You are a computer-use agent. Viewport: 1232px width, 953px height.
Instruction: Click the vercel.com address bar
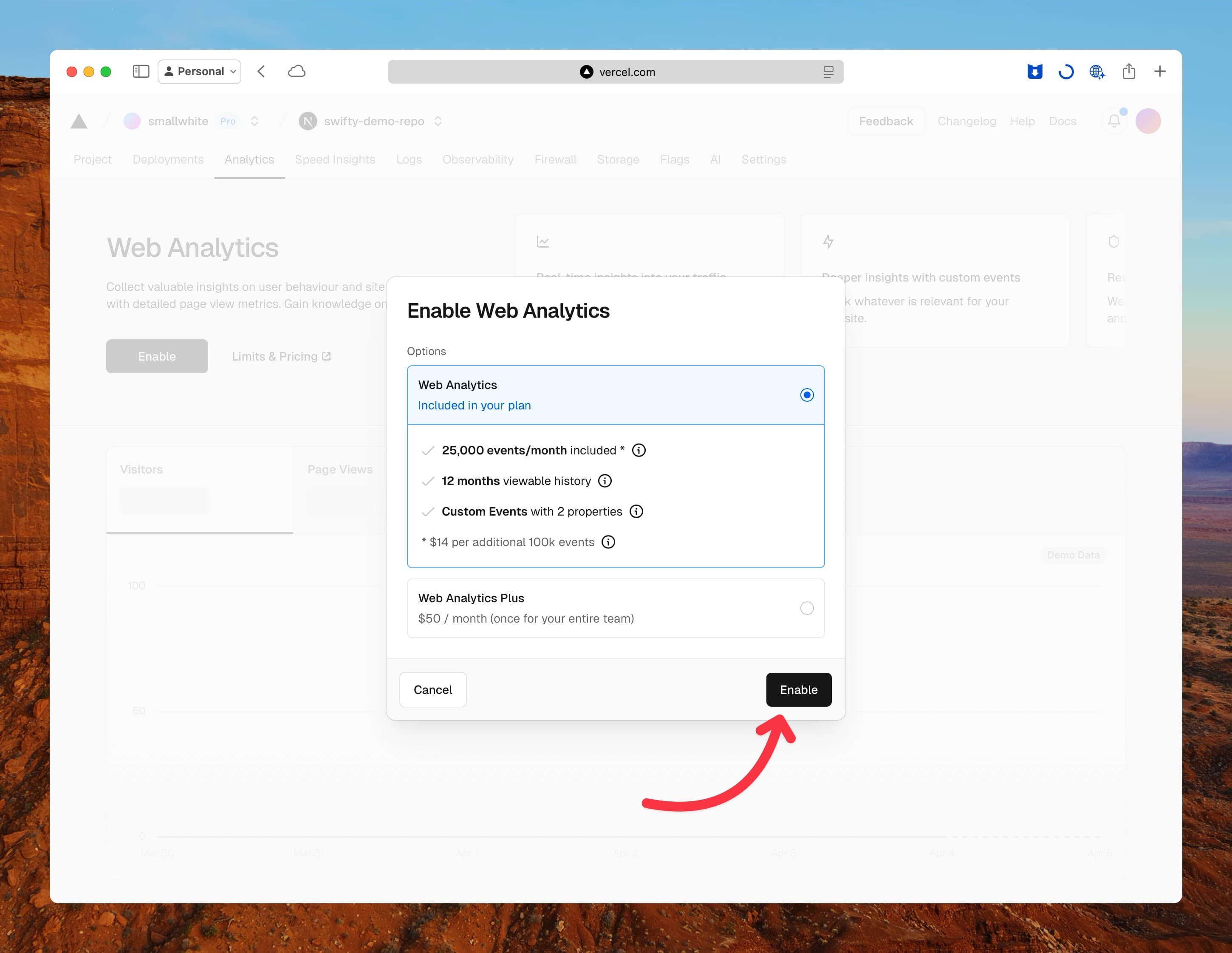616,72
